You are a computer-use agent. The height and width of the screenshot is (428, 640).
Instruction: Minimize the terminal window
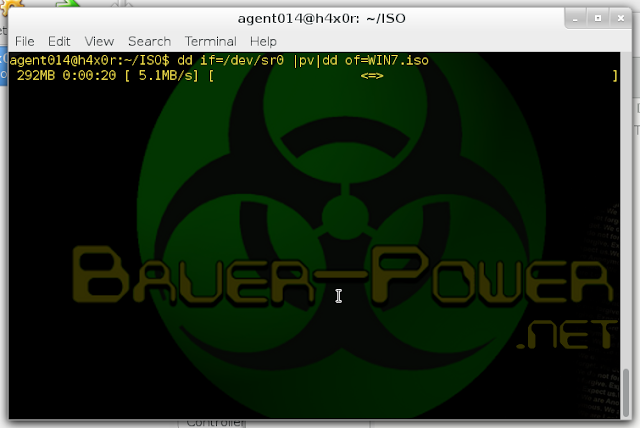[x=576, y=18]
